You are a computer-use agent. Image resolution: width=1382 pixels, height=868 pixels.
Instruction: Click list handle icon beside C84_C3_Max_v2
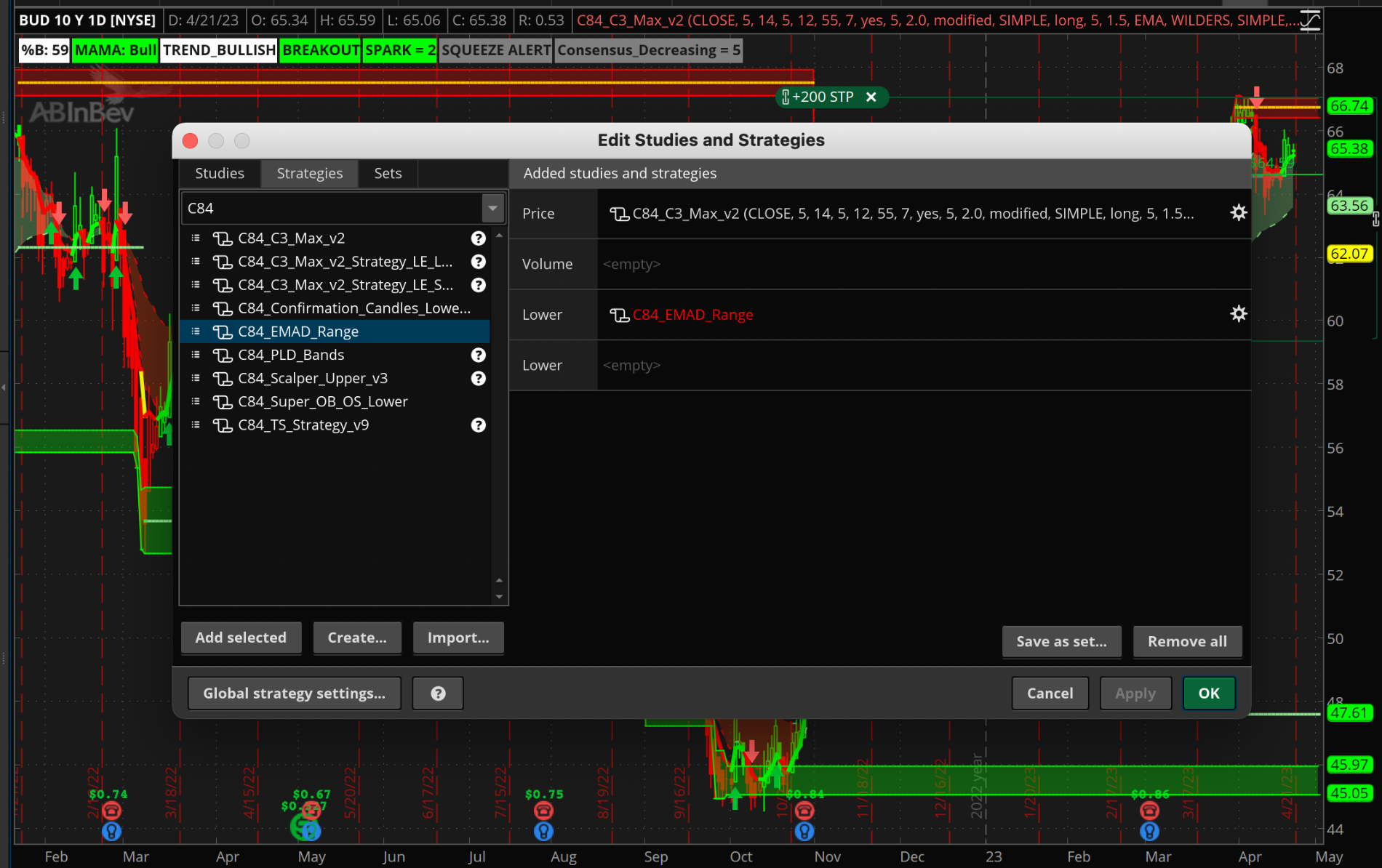pos(195,238)
